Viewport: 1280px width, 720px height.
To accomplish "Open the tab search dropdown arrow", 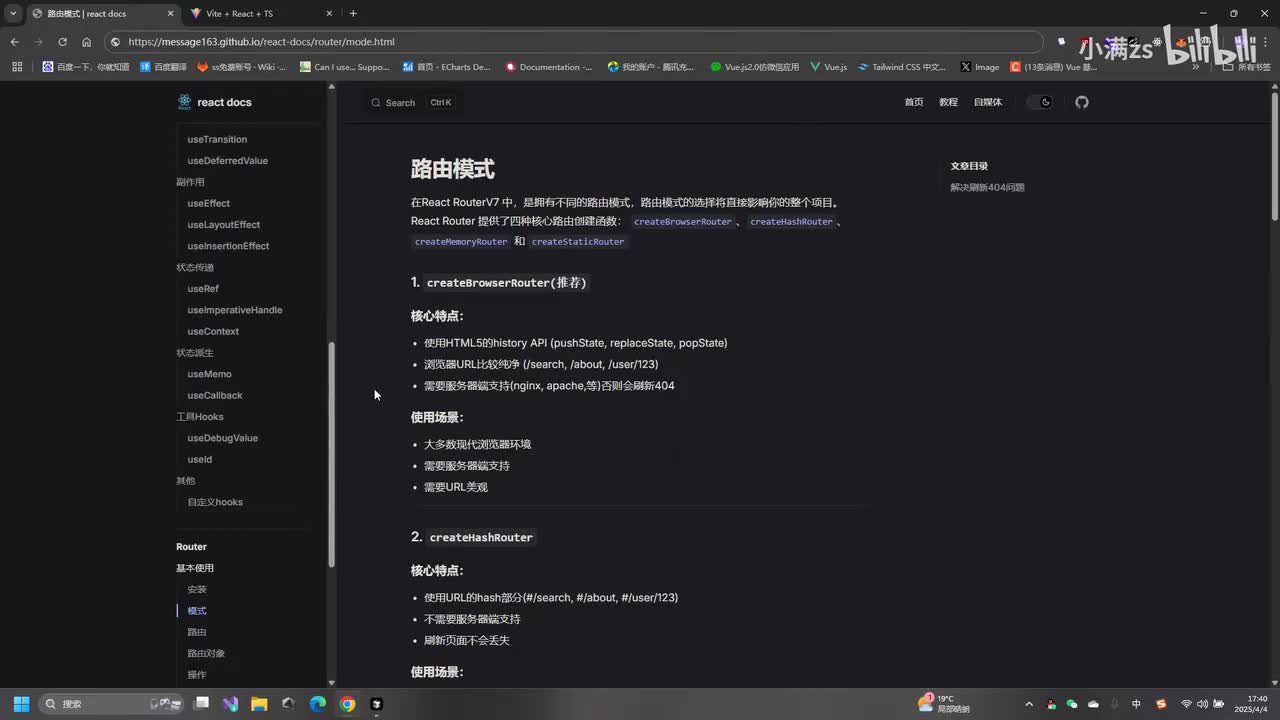I will click(12, 13).
